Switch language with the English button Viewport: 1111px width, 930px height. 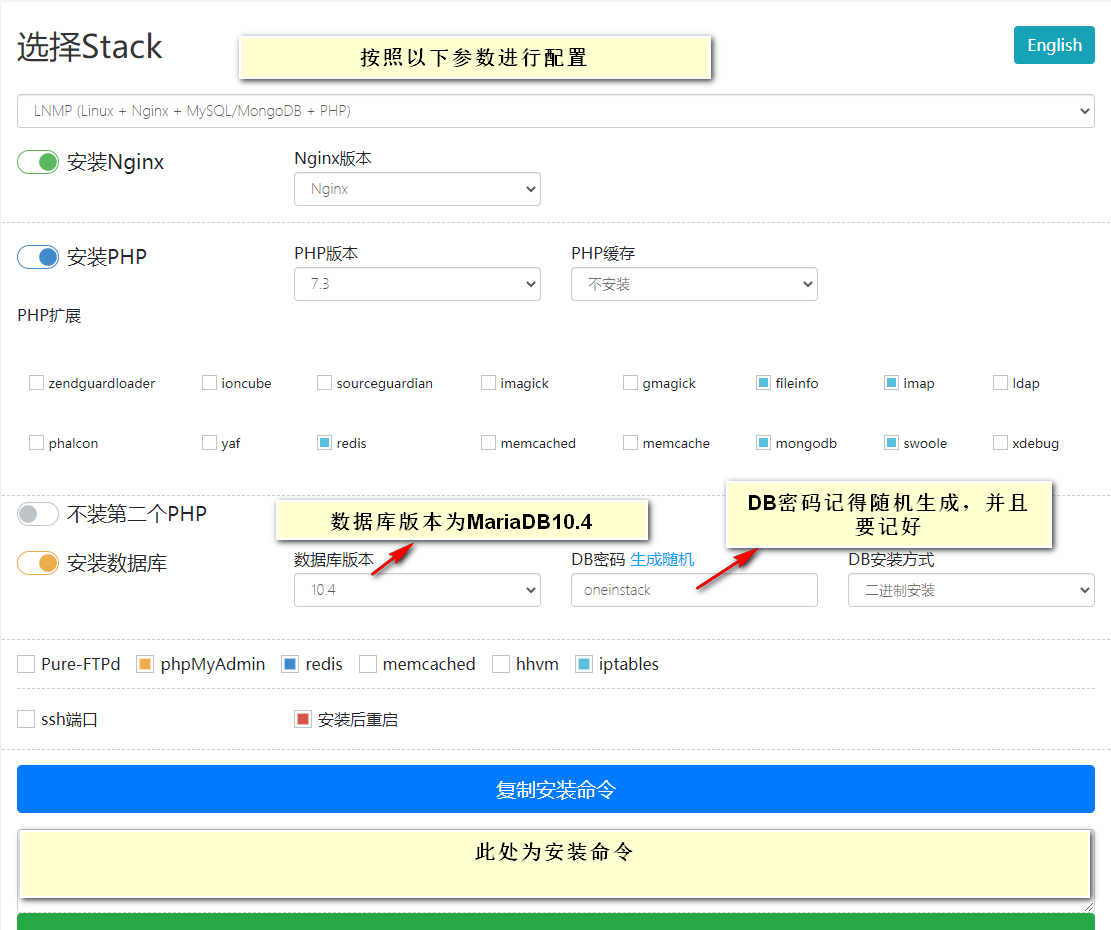[1054, 45]
